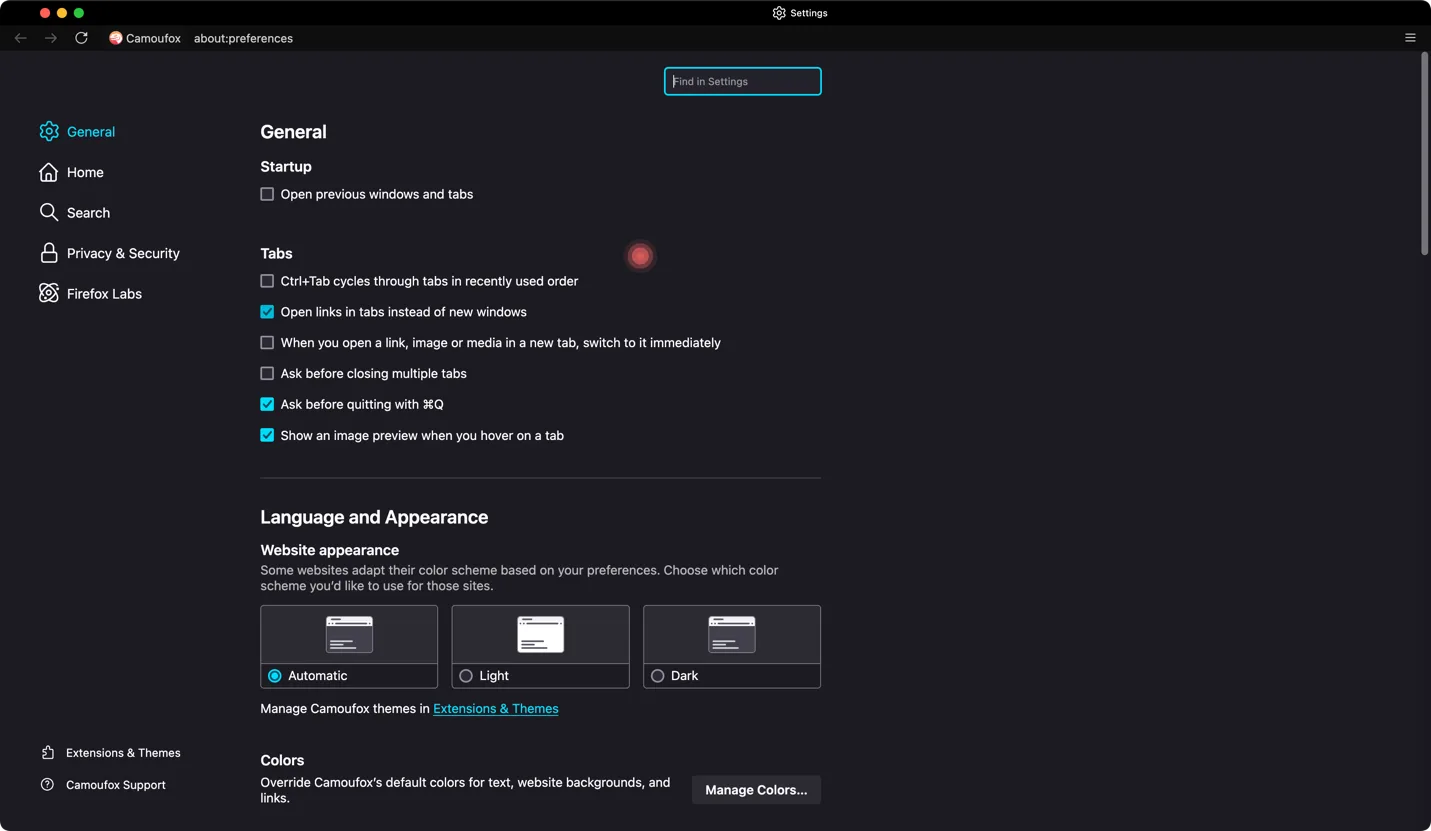Open the Privacy & Security category label
1431x831 pixels.
pos(123,253)
